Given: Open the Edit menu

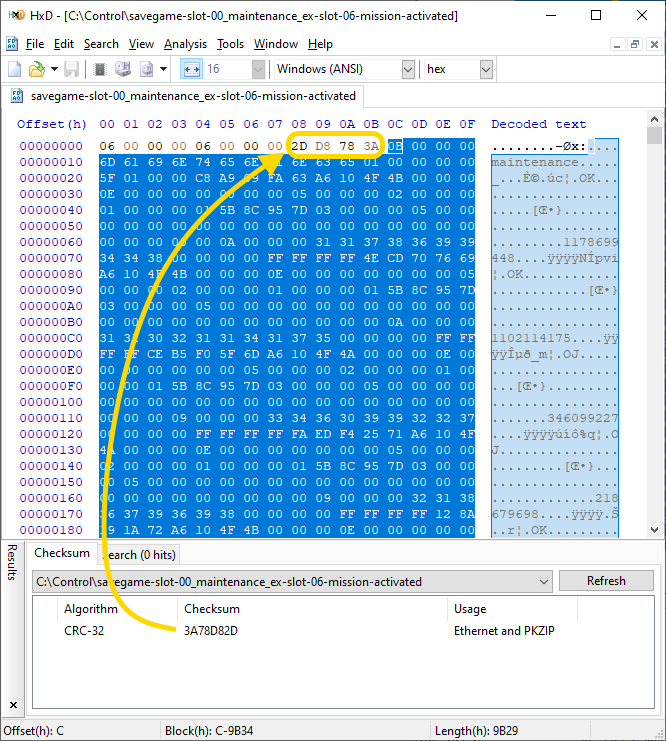Looking at the screenshot, I should [64, 44].
